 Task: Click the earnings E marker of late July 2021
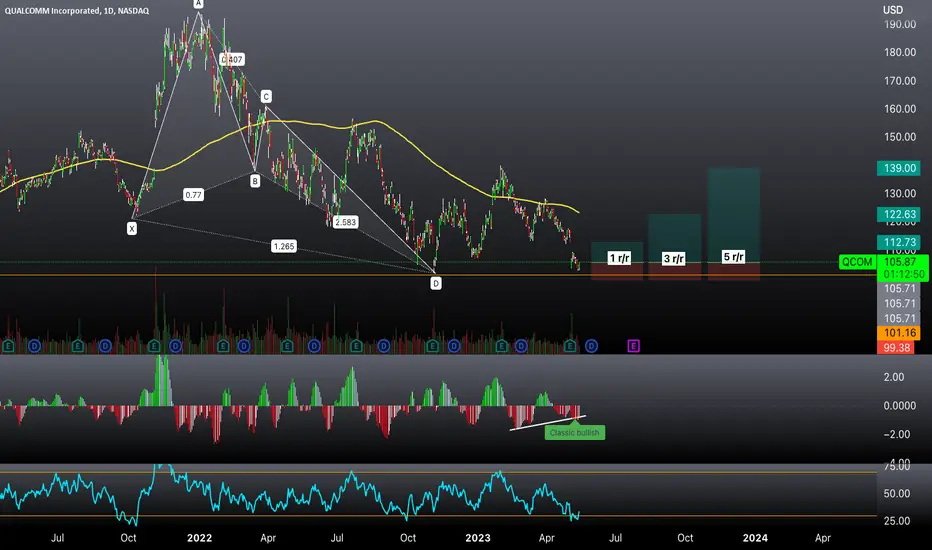click(x=77, y=345)
